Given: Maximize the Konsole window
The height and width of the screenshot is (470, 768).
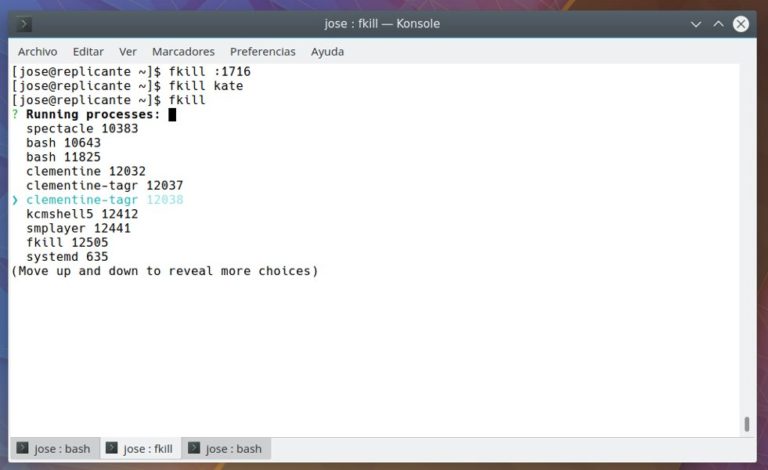Looking at the screenshot, I should [x=718, y=24].
